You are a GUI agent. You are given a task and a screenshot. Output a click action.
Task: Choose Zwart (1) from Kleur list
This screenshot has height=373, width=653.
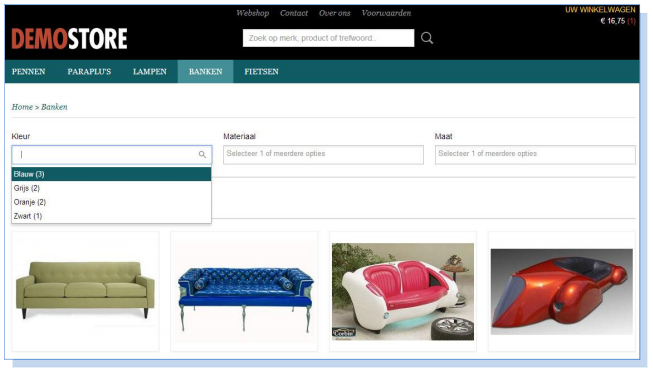[x=111, y=216]
